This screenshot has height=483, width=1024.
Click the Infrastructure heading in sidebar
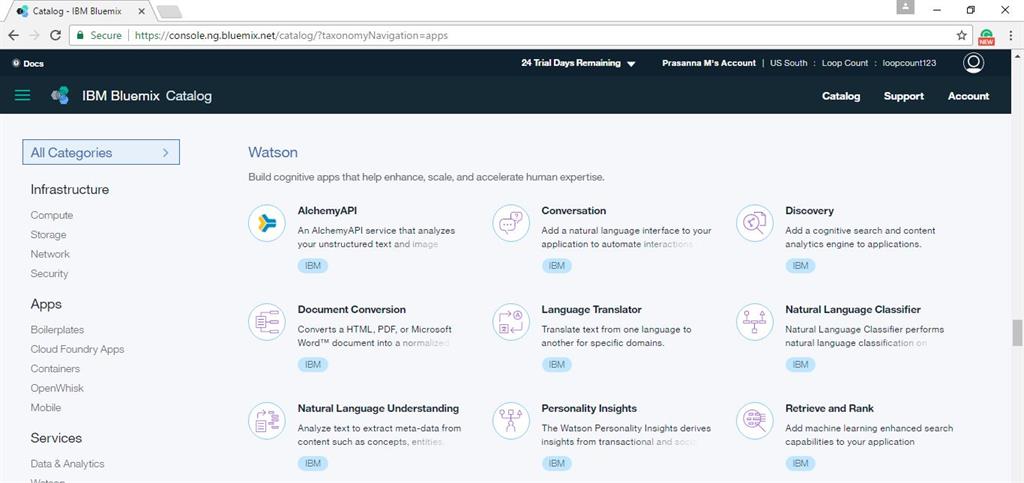point(70,189)
